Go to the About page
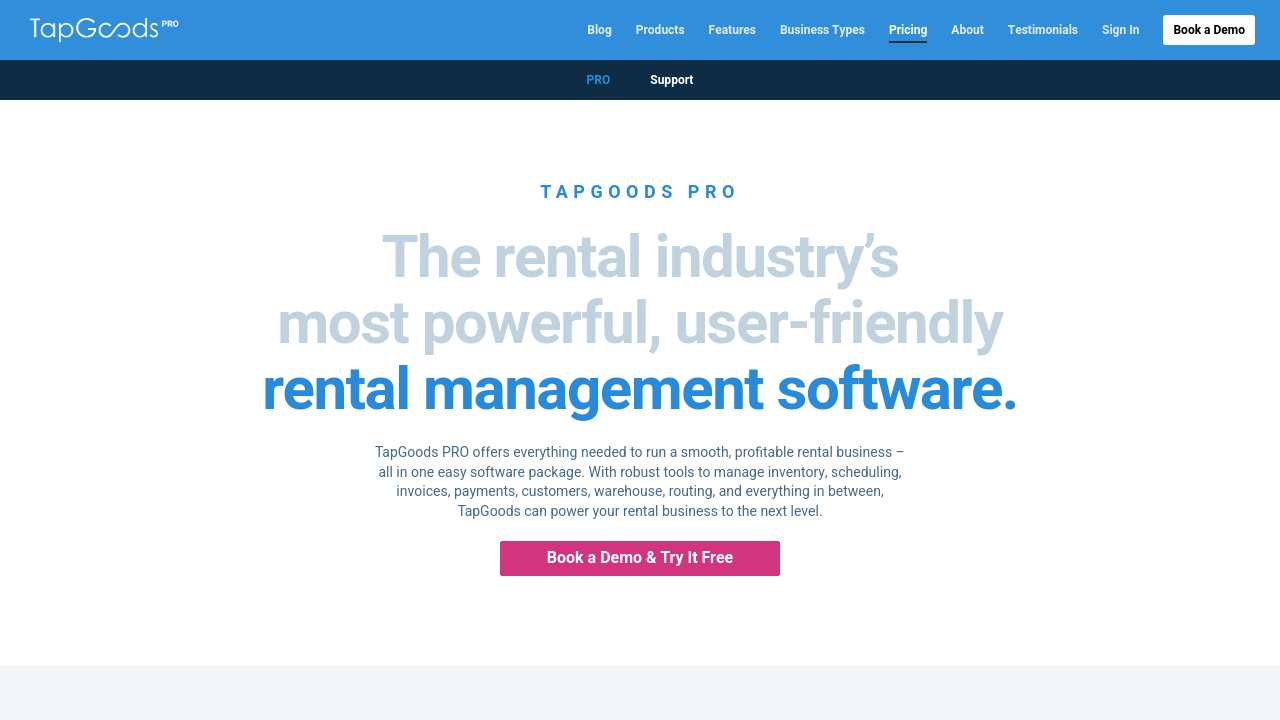This screenshot has width=1280, height=720. (967, 30)
